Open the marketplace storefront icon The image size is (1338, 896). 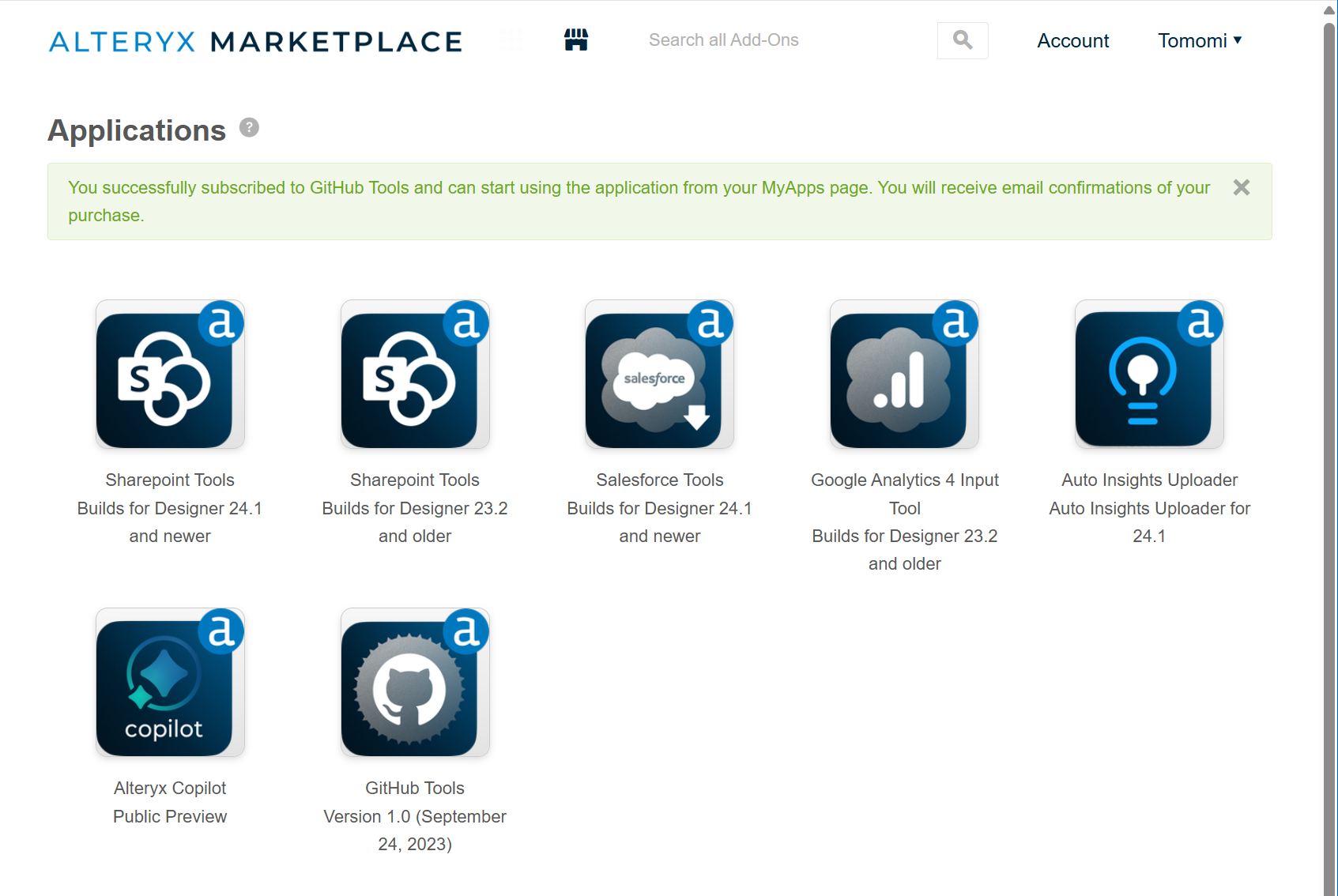576,40
